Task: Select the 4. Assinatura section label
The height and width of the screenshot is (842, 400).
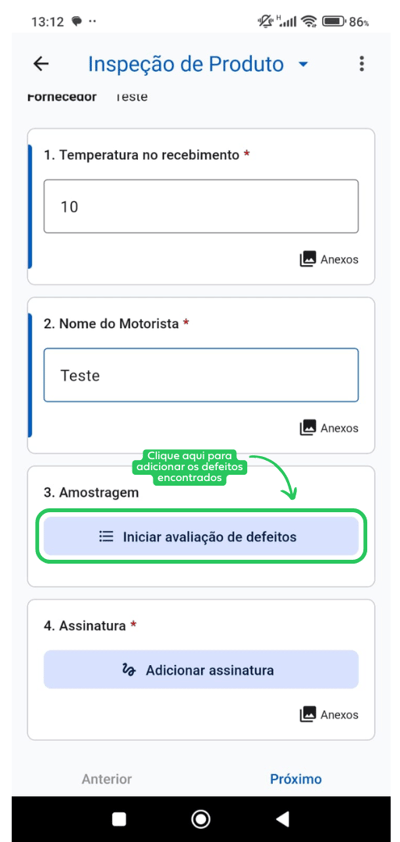Action: point(85,626)
